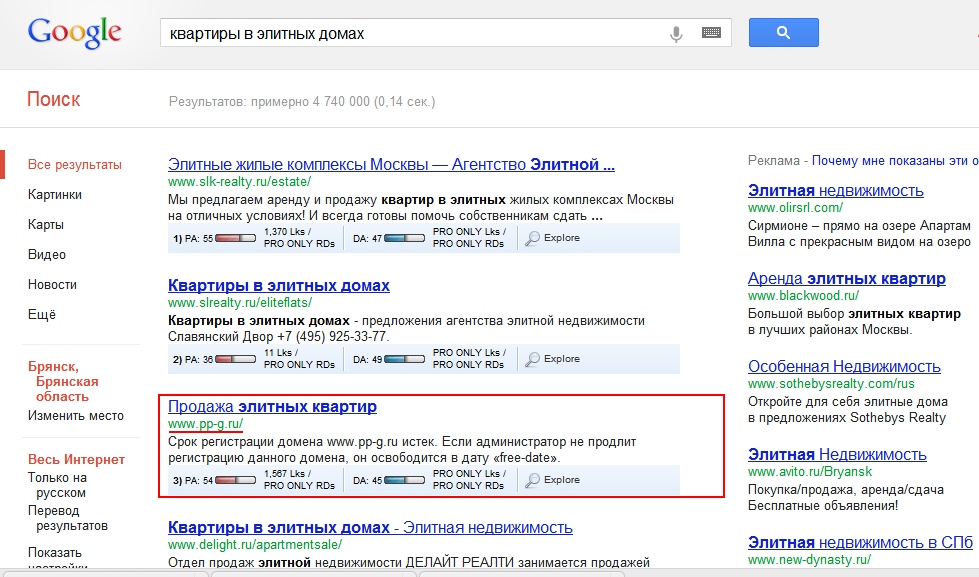Click www.slrealty.ru/eliteflats/ URL text
The height and width of the screenshot is (577, 979).
[240, 303]
